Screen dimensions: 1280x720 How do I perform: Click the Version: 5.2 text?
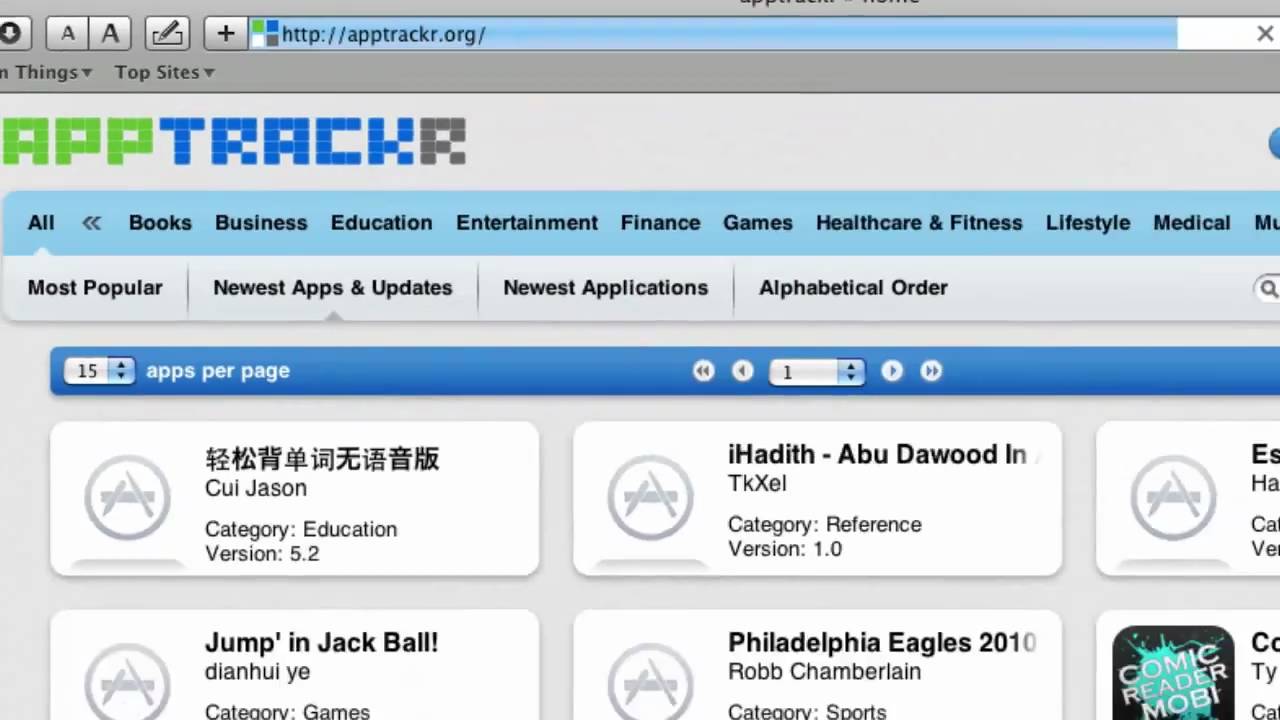tap(262, 554)
